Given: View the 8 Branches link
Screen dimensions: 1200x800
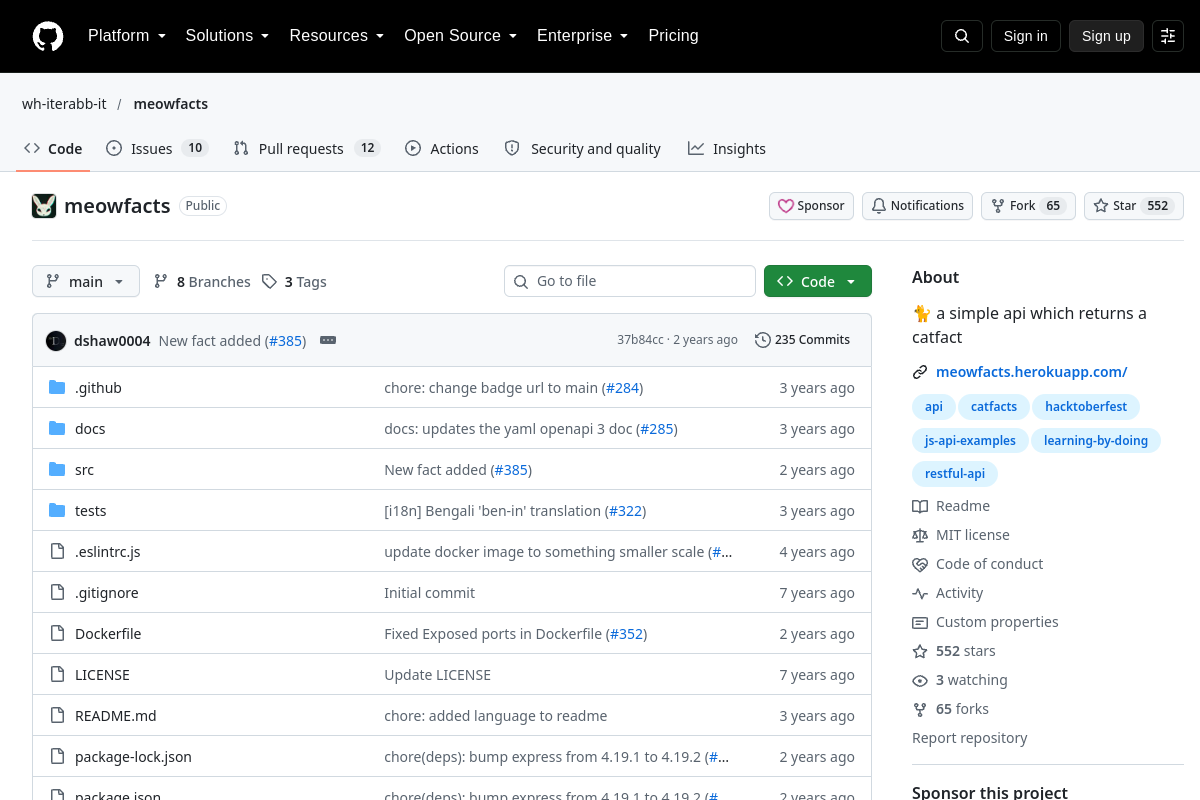Looking at the screenshot, I should click(x=202, y=282).
